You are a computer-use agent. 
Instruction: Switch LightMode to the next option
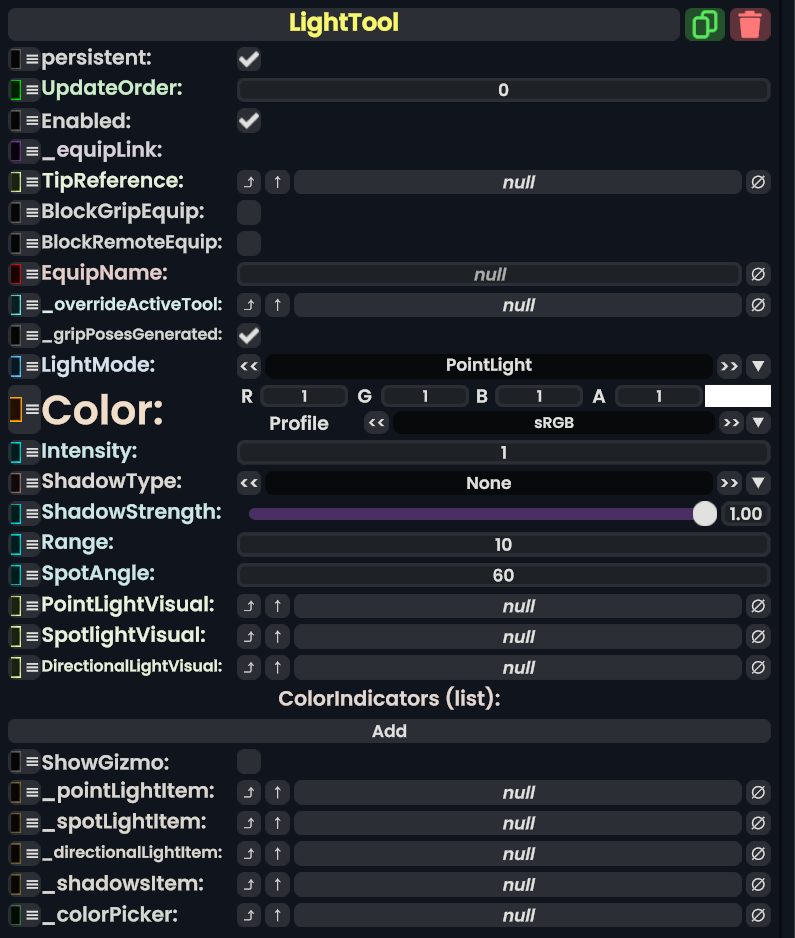(730, 366)
